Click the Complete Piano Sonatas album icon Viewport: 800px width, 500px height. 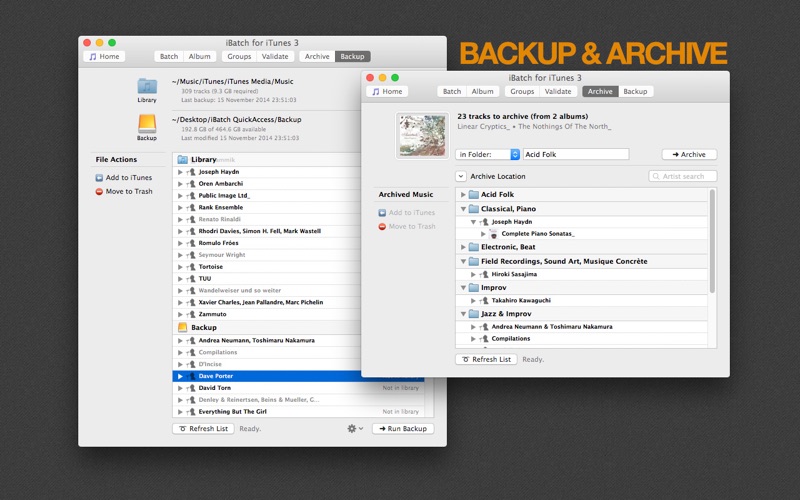coord(493,234)
